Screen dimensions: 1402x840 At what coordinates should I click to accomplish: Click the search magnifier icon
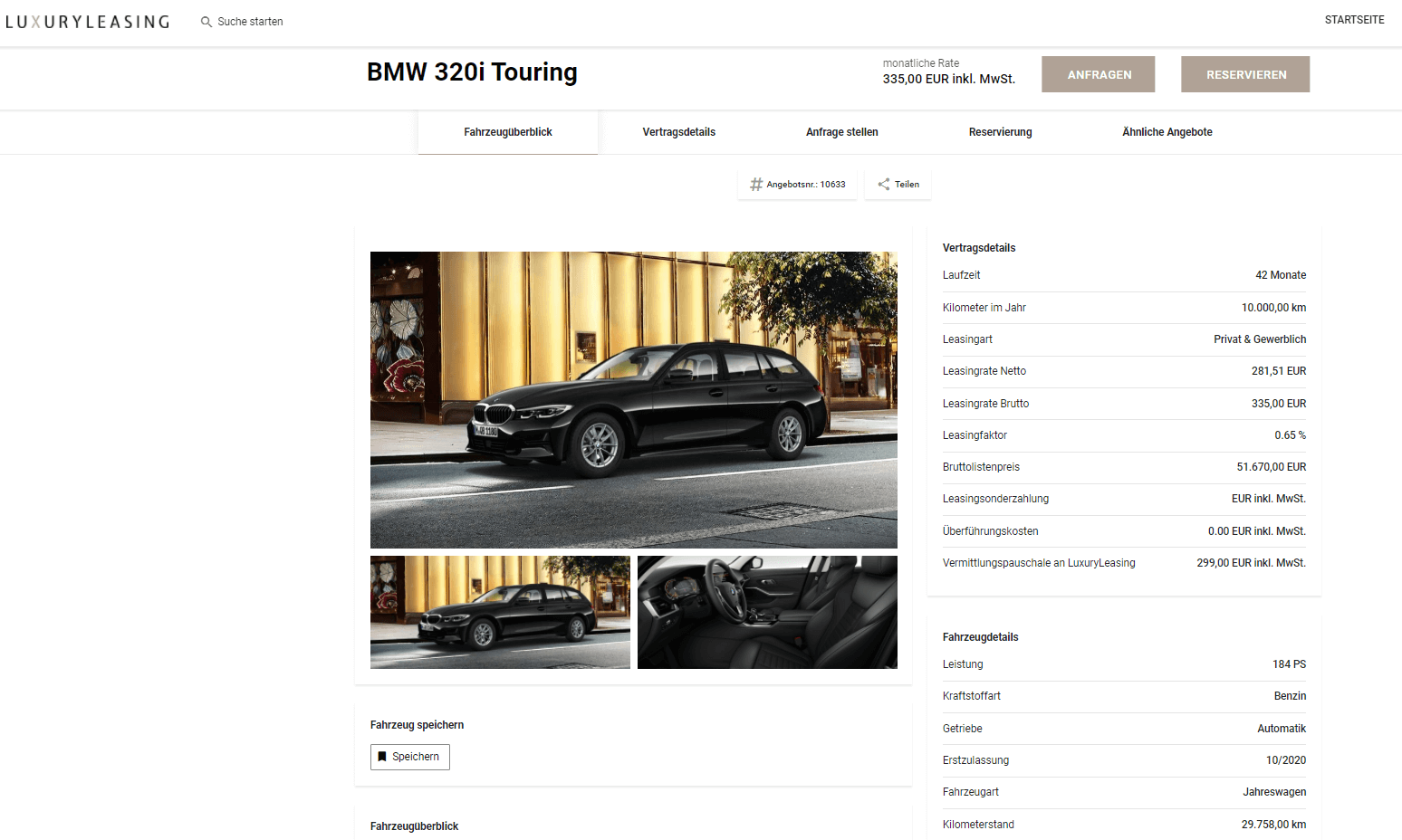(206, 22)
